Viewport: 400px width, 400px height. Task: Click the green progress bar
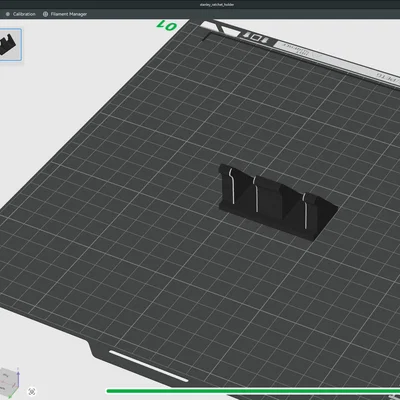point(253,391)
